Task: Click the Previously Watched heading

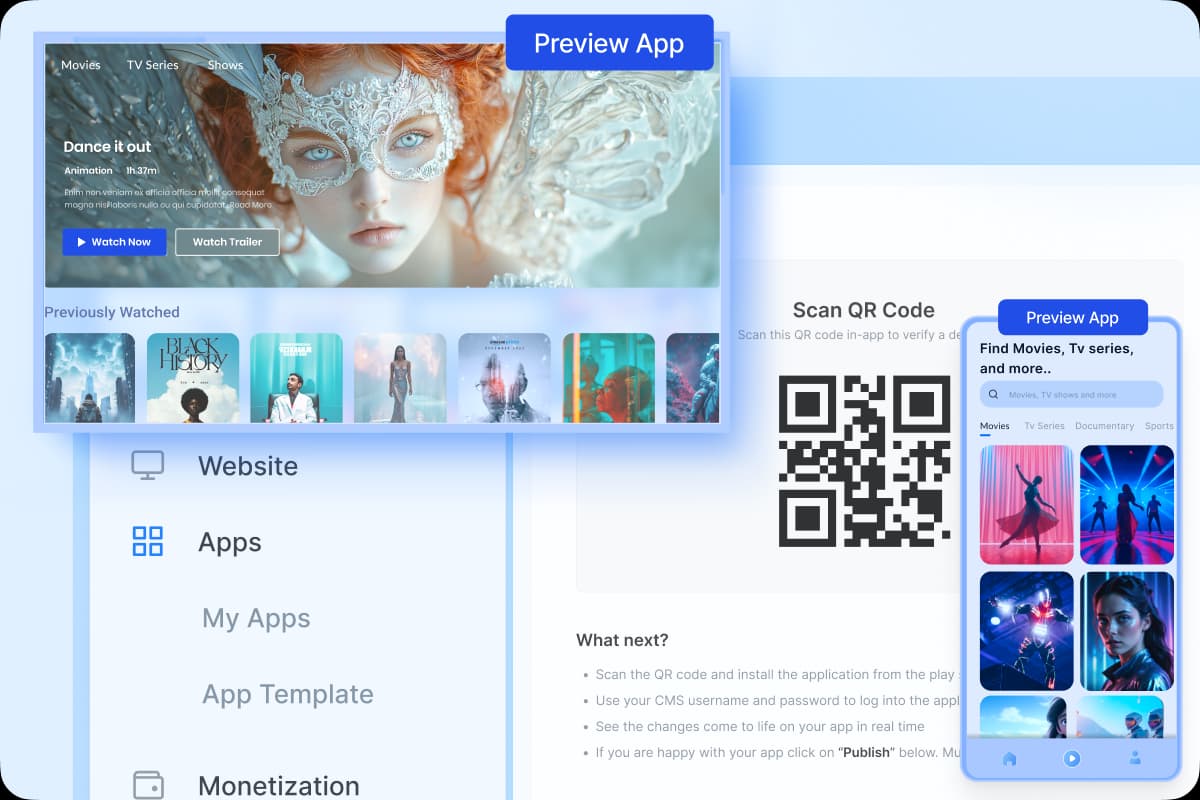Action: (x=112, y=312)
